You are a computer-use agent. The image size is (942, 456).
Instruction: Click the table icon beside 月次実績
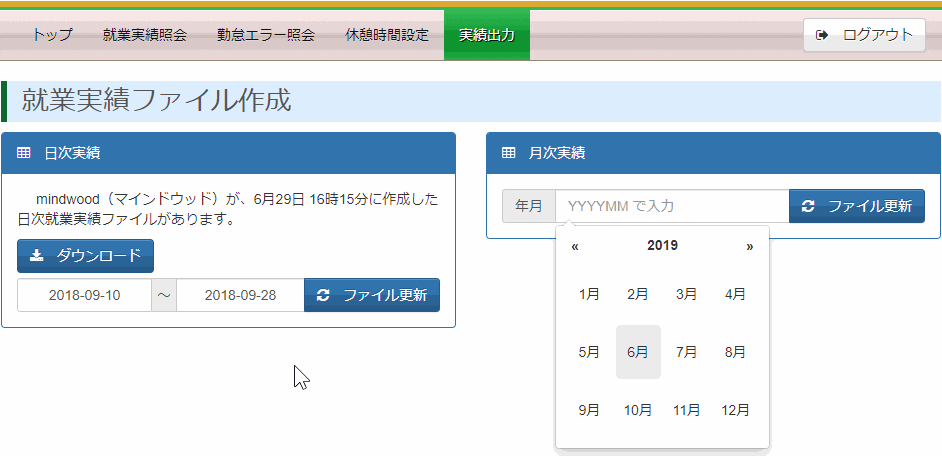pos(508,154)
